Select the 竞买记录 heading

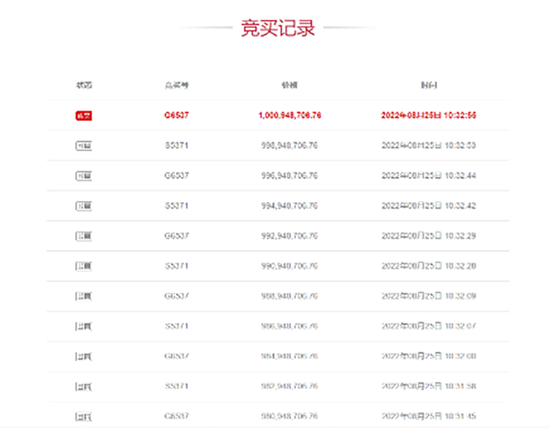click(278, 28)
